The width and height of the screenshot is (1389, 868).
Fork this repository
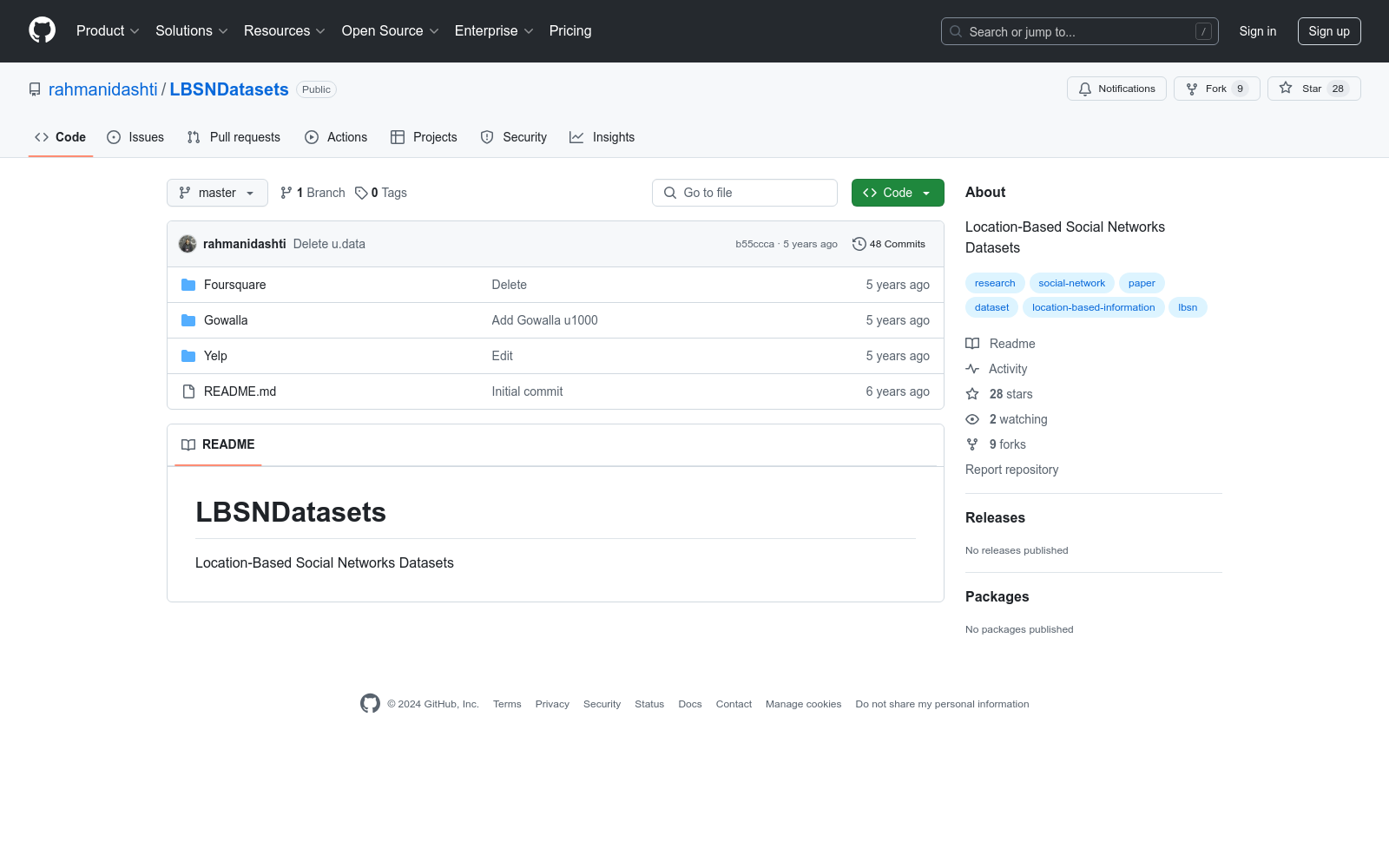(1216, 89)
